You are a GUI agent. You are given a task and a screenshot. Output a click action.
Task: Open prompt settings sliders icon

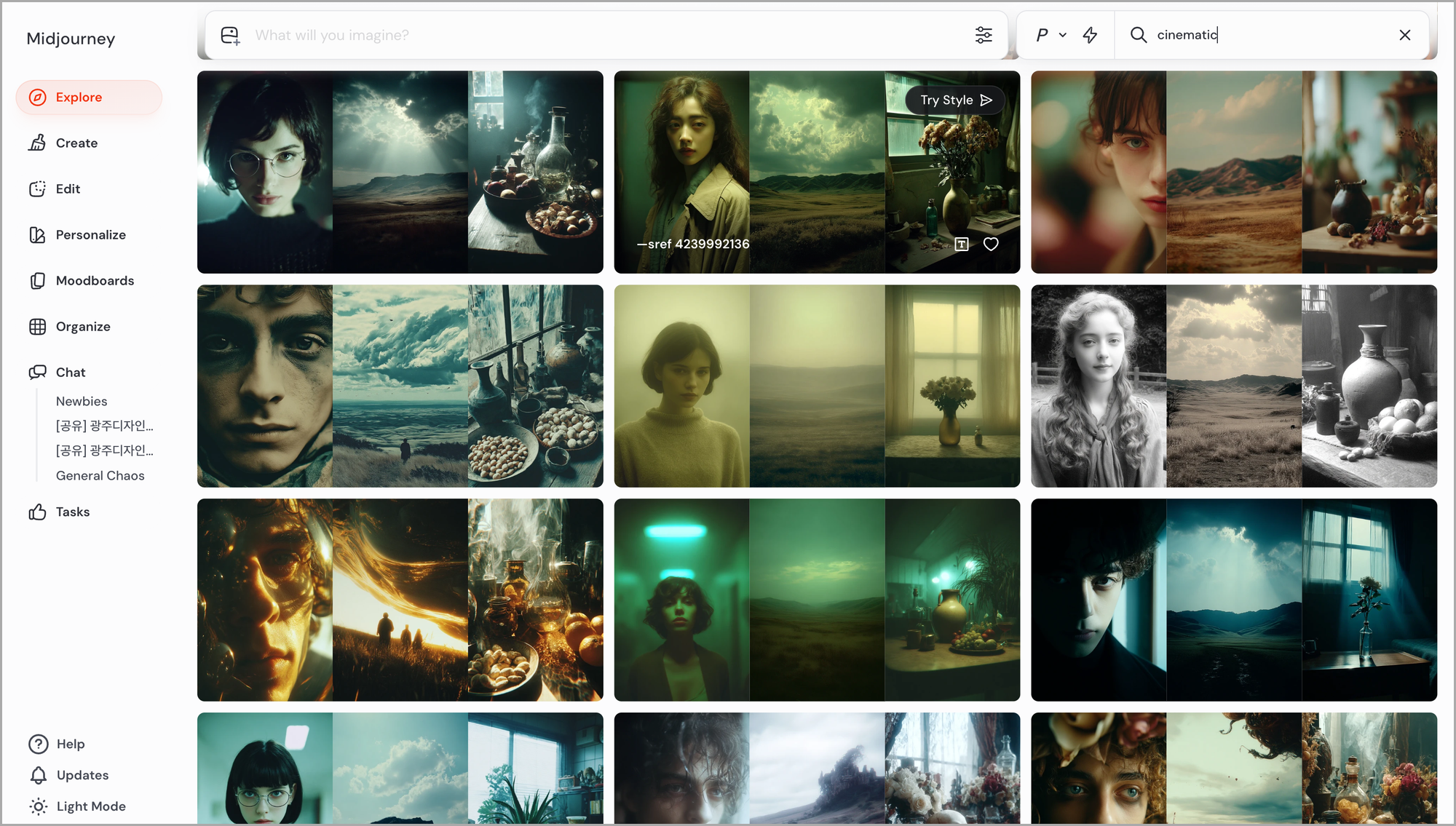(x=984, y=35)
